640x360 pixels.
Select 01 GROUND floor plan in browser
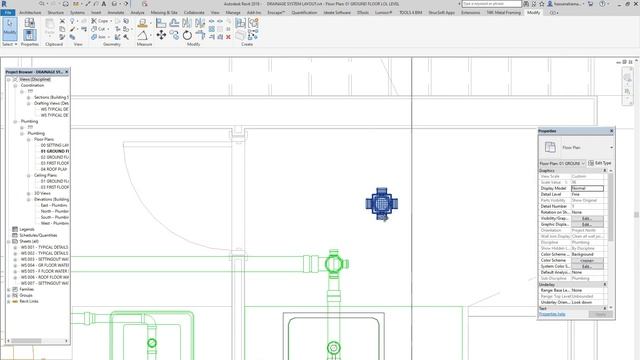coord(54,151)
